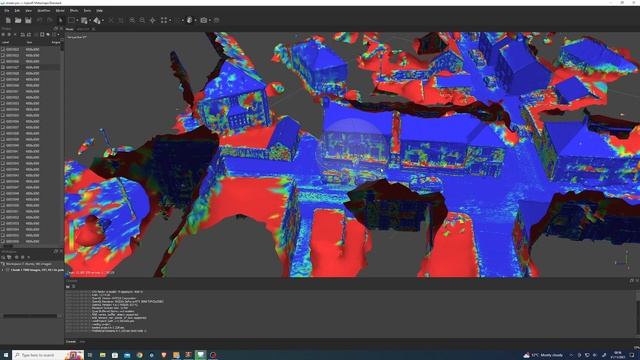Select the Navigation arrow tool

61,20
